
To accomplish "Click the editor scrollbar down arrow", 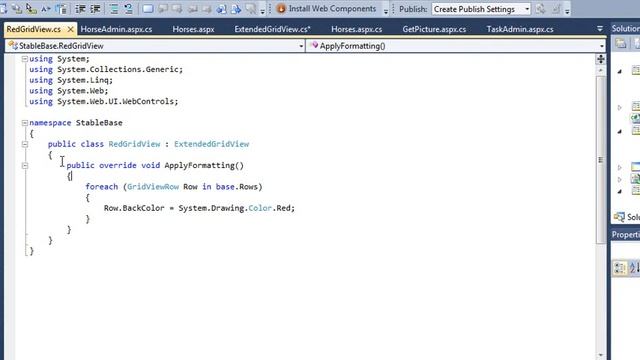I will 600,355.
